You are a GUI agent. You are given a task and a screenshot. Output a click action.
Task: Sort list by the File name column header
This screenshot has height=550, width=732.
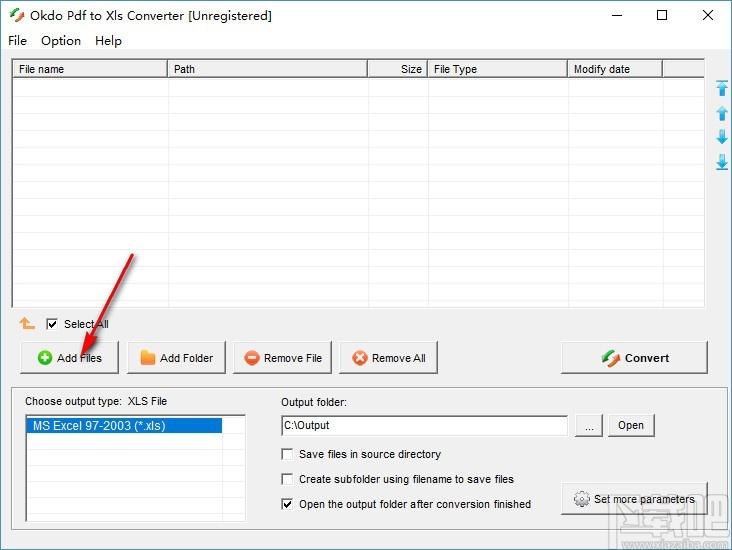click(x=90, y=69)
